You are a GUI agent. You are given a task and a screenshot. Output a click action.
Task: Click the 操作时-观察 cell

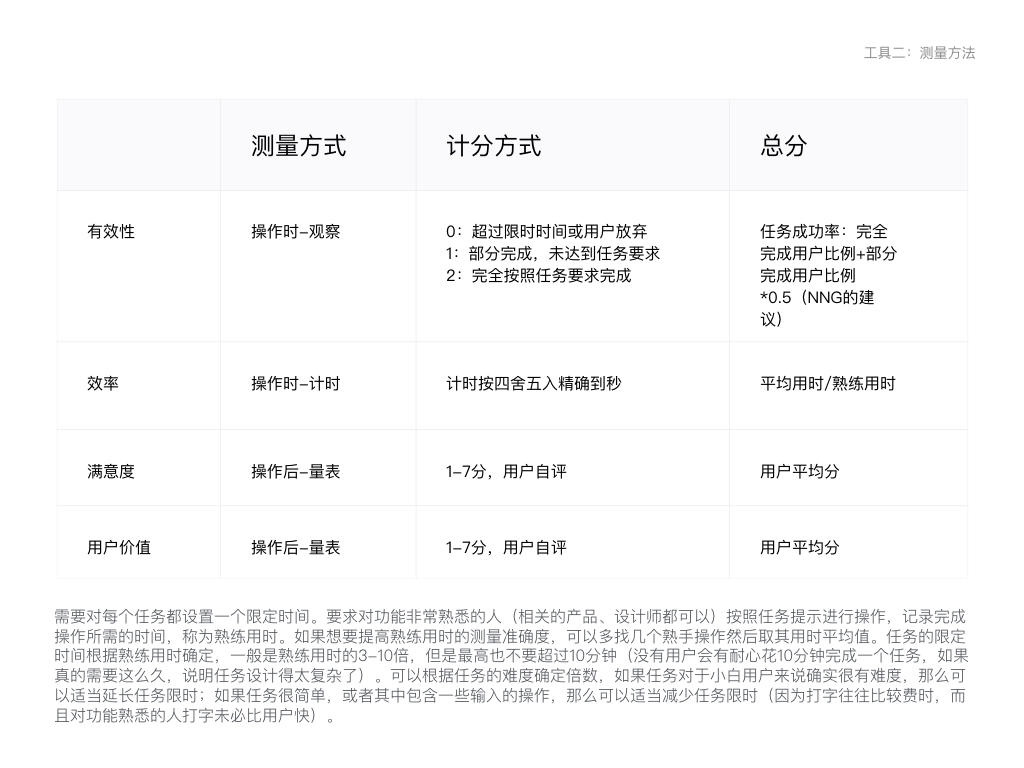[295, 231]
